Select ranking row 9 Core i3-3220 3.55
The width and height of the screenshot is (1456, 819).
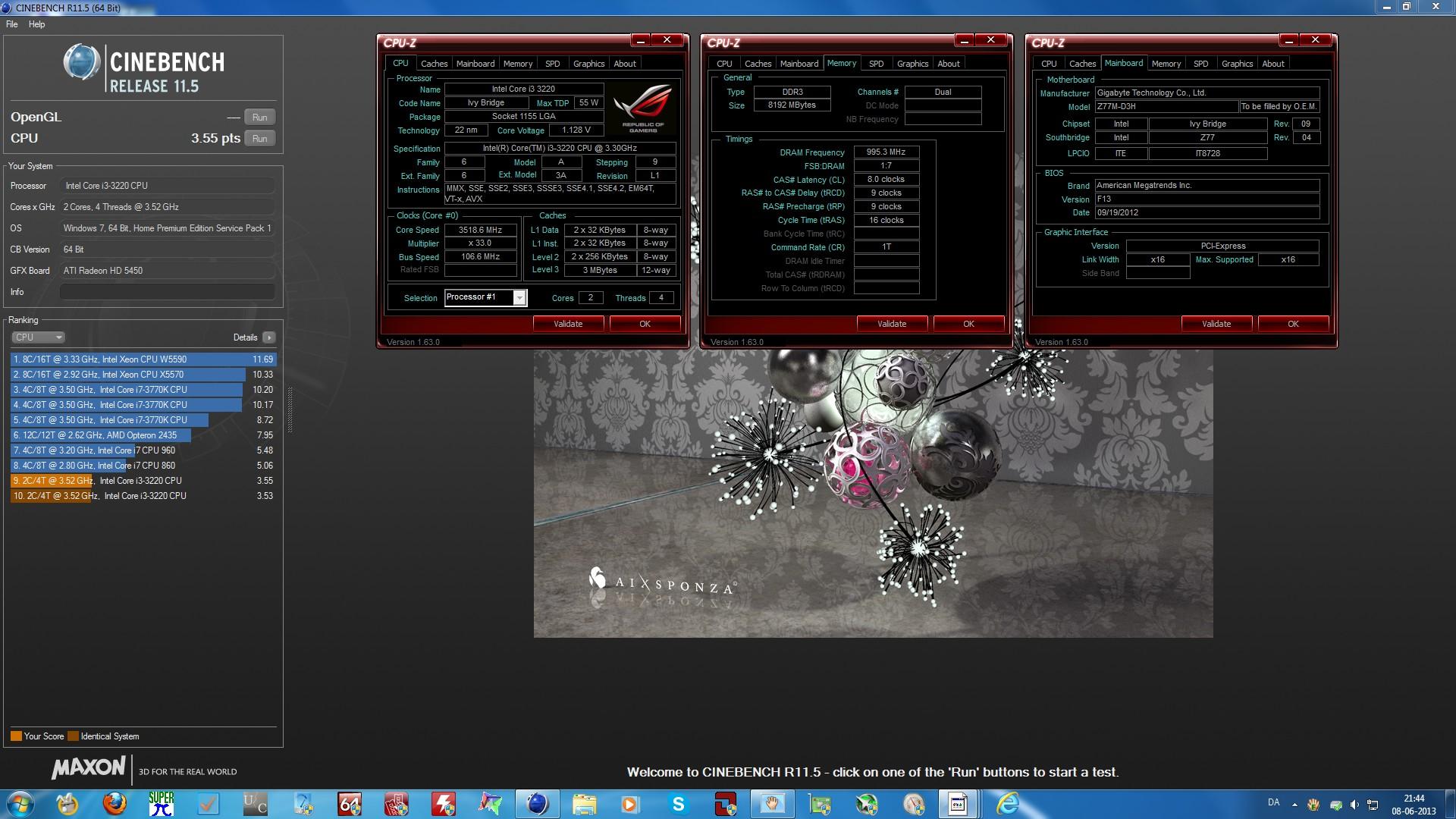click(143, 481)
